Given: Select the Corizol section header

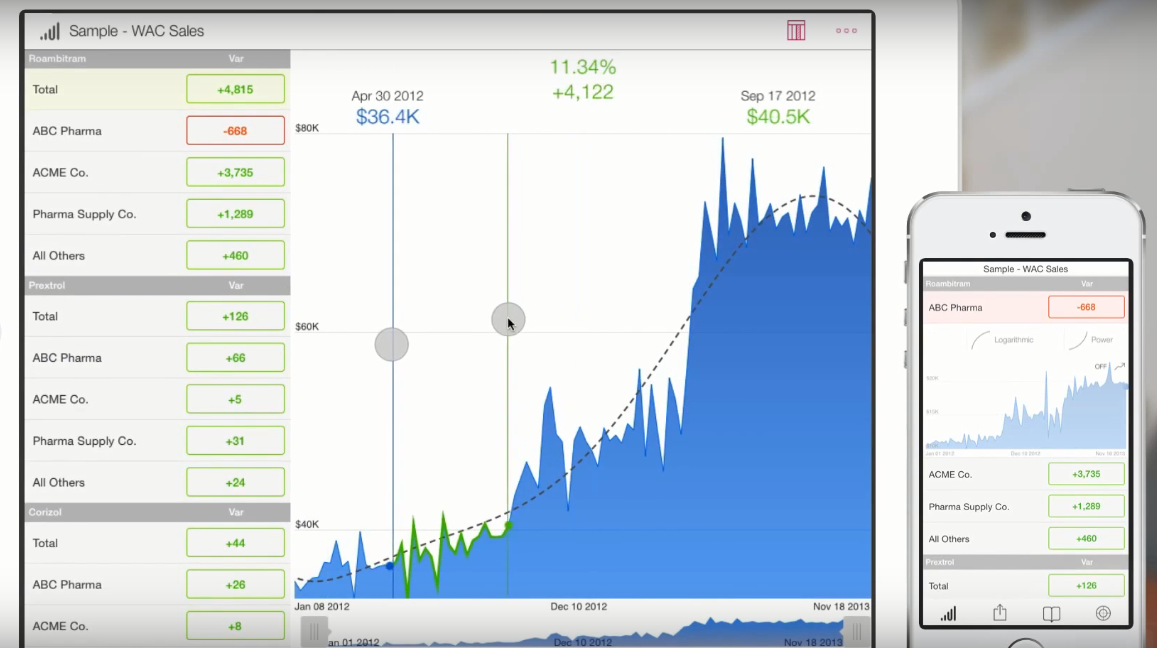Looking at the screenshot, I should (158, 511).
